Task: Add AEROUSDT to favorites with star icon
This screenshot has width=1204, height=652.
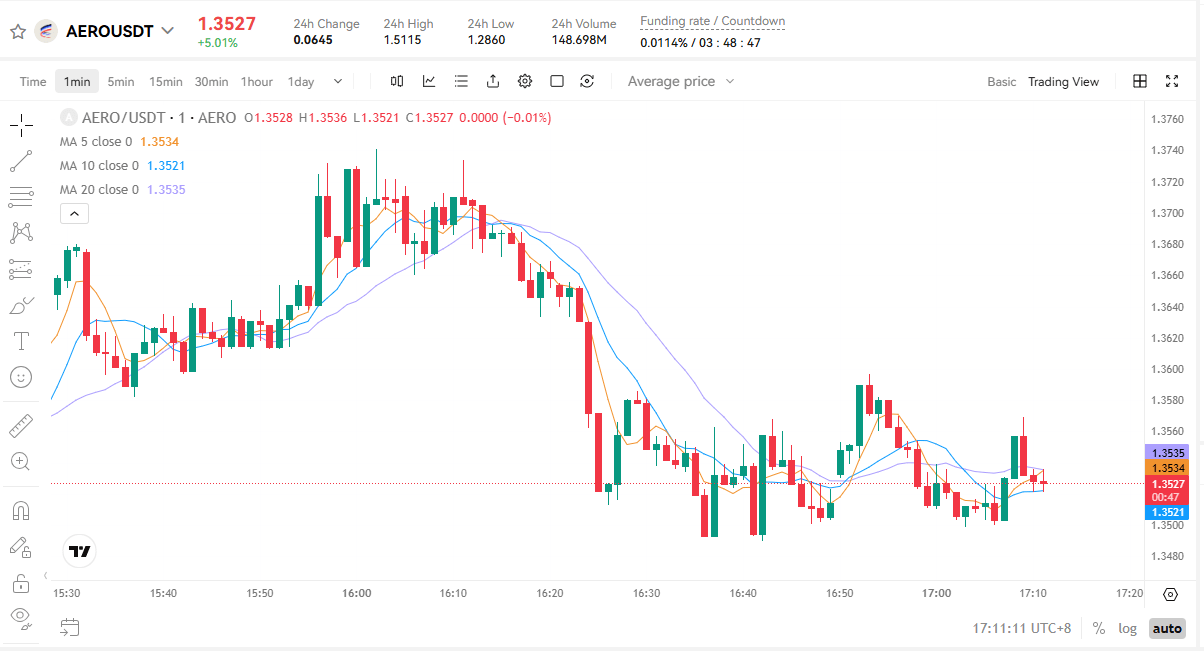Action: (x=17, y=31)
